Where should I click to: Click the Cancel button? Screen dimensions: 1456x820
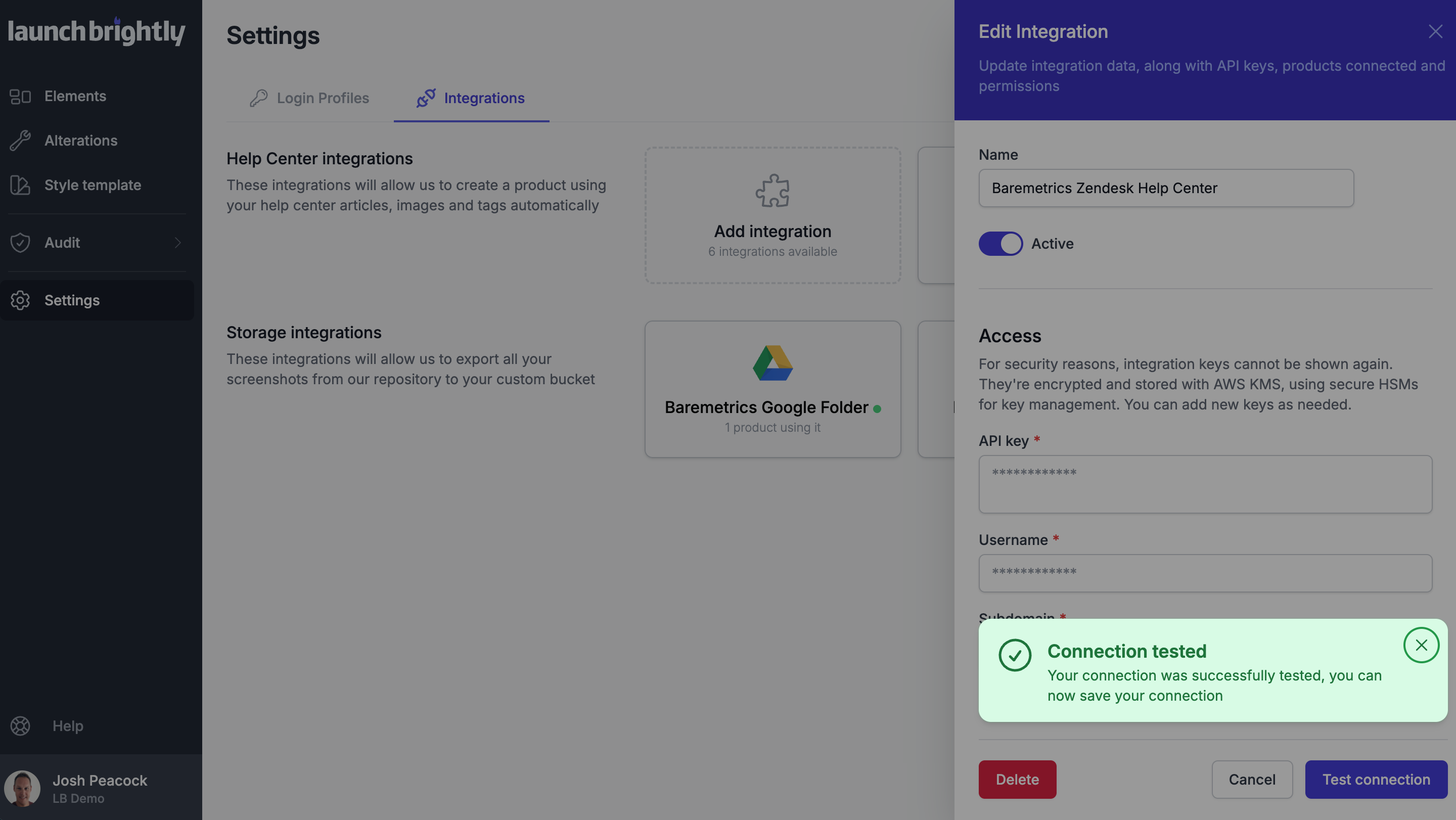click(x=1252, y=780)
